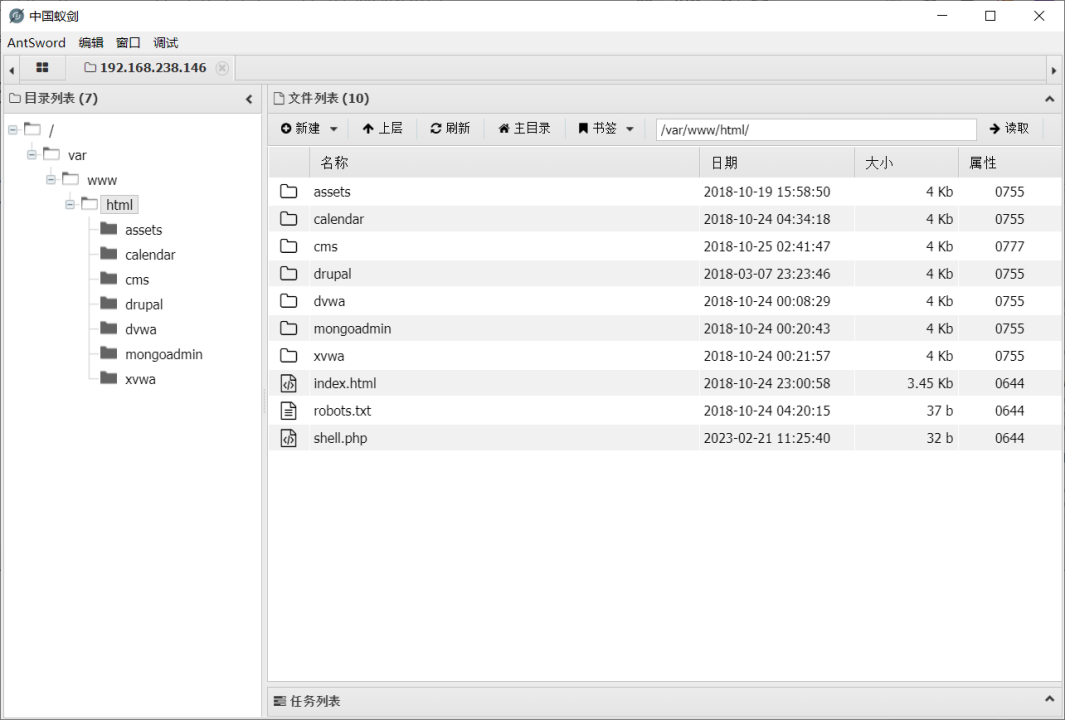Screen dimensions: 1065x720
Task: Select assets folder in directory tree
Action: point(143,230)
